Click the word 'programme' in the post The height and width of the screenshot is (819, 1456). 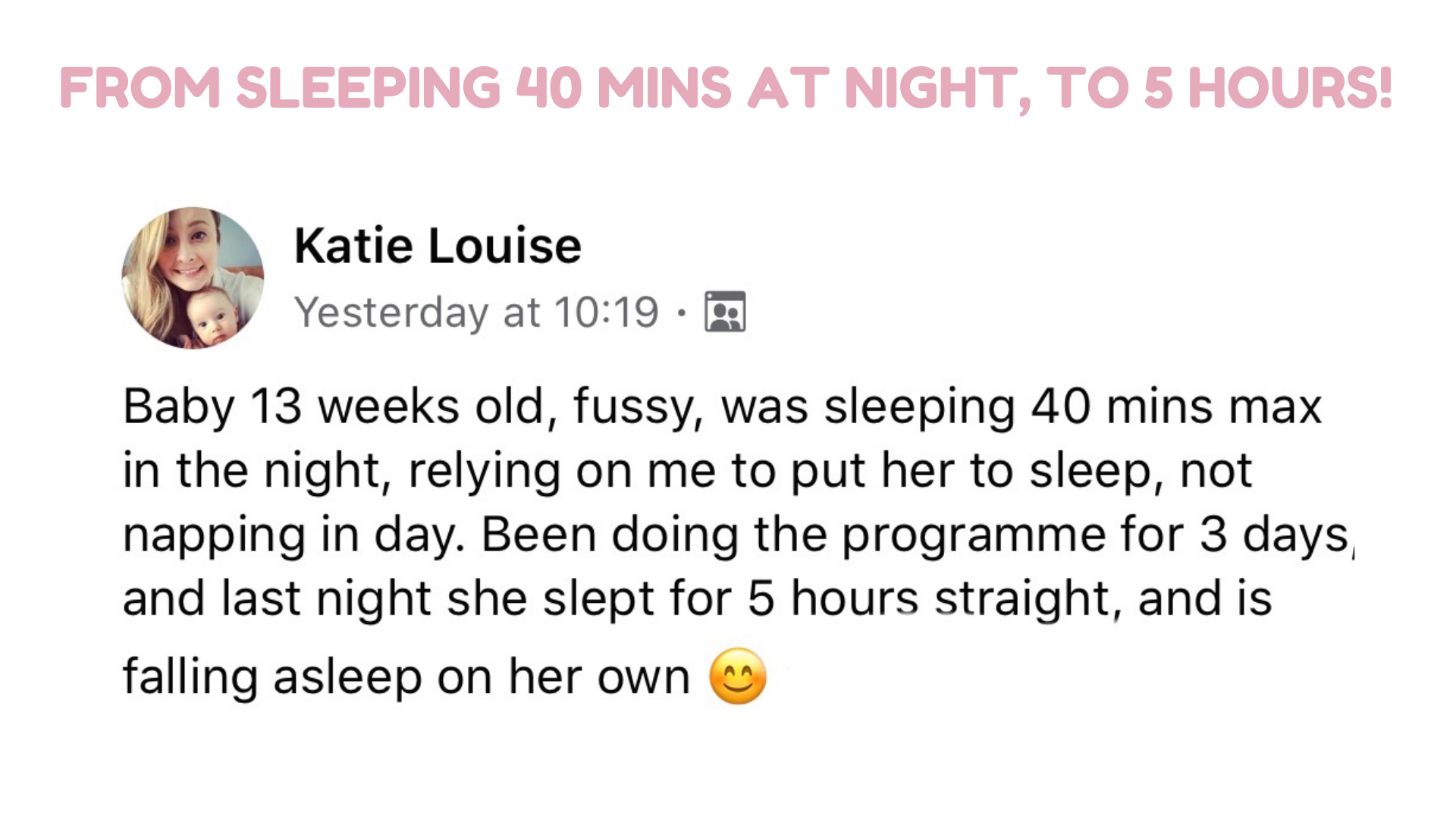(x=974, y=535)
